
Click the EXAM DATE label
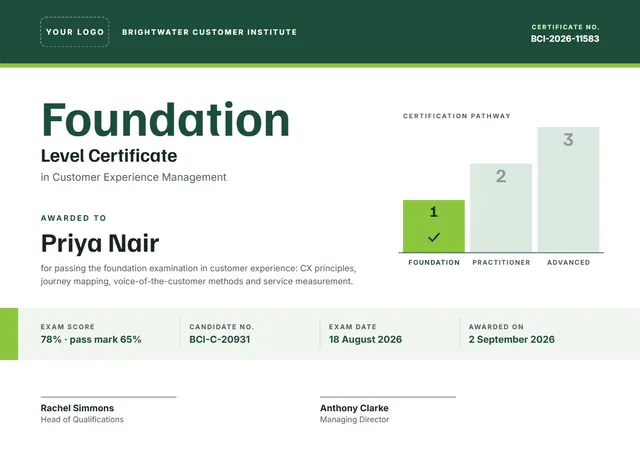353,327
